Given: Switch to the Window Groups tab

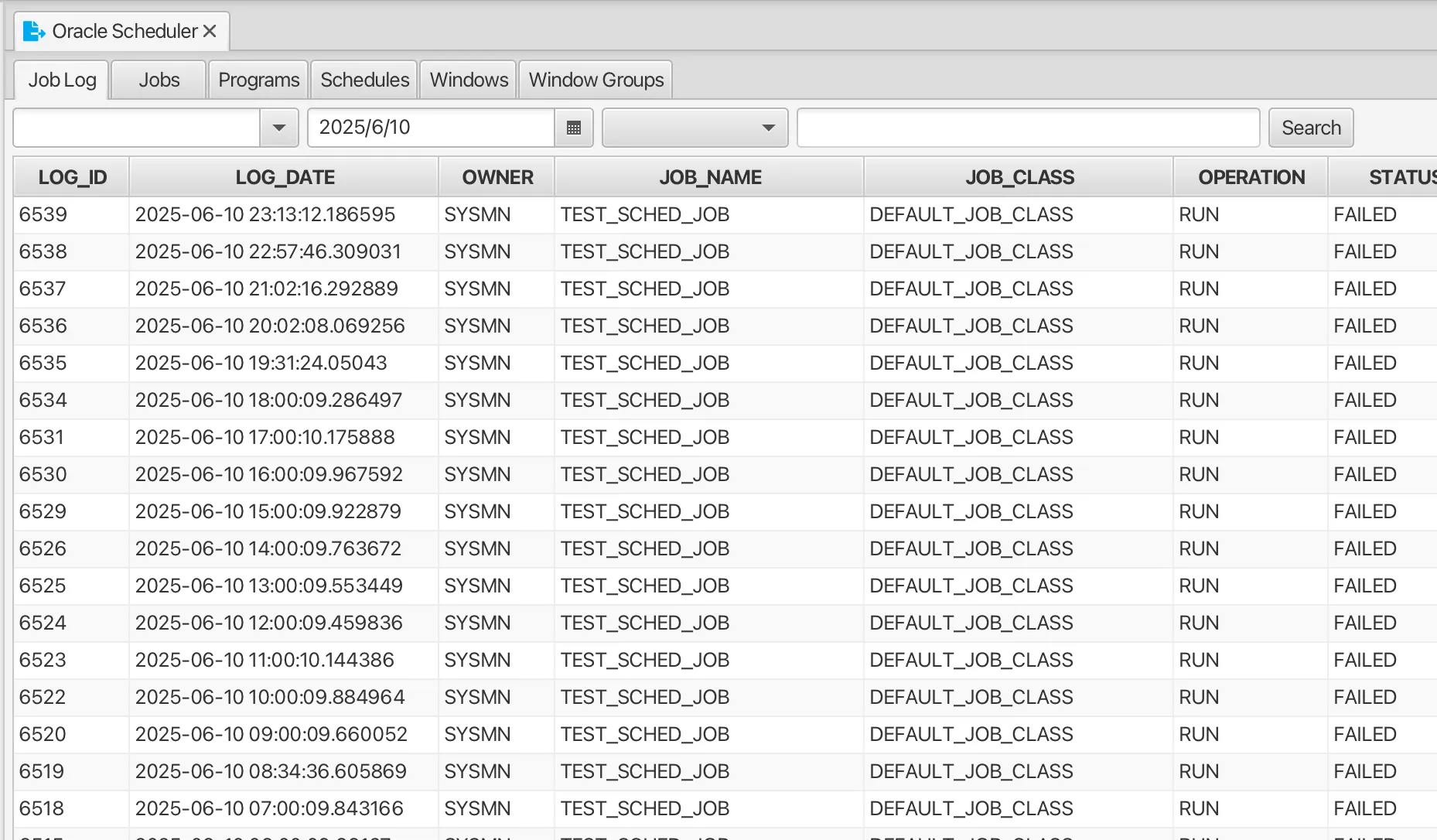Looking at the screenshot, I should (595, 79).
